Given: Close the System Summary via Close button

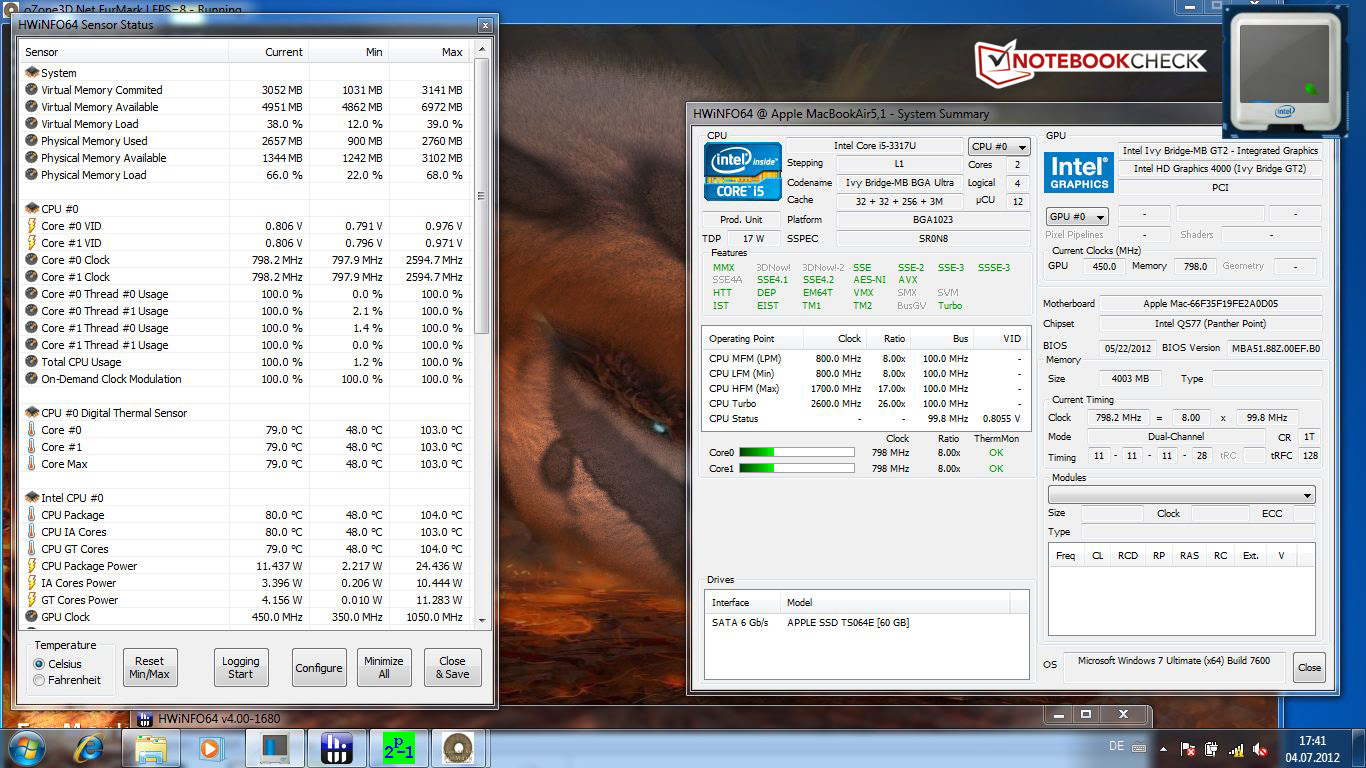Looking at the screenshot, I should click(1309, 668).
